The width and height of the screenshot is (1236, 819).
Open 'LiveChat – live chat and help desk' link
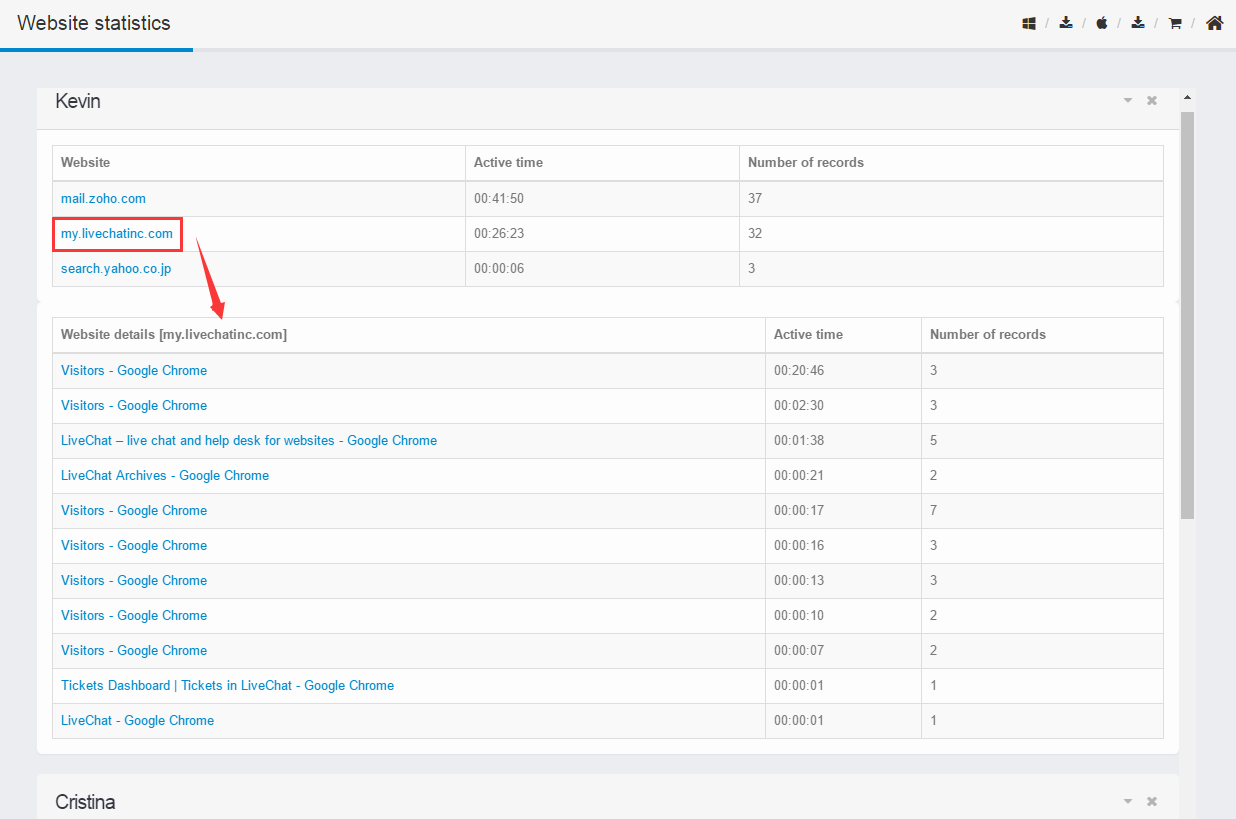[249, 441]
